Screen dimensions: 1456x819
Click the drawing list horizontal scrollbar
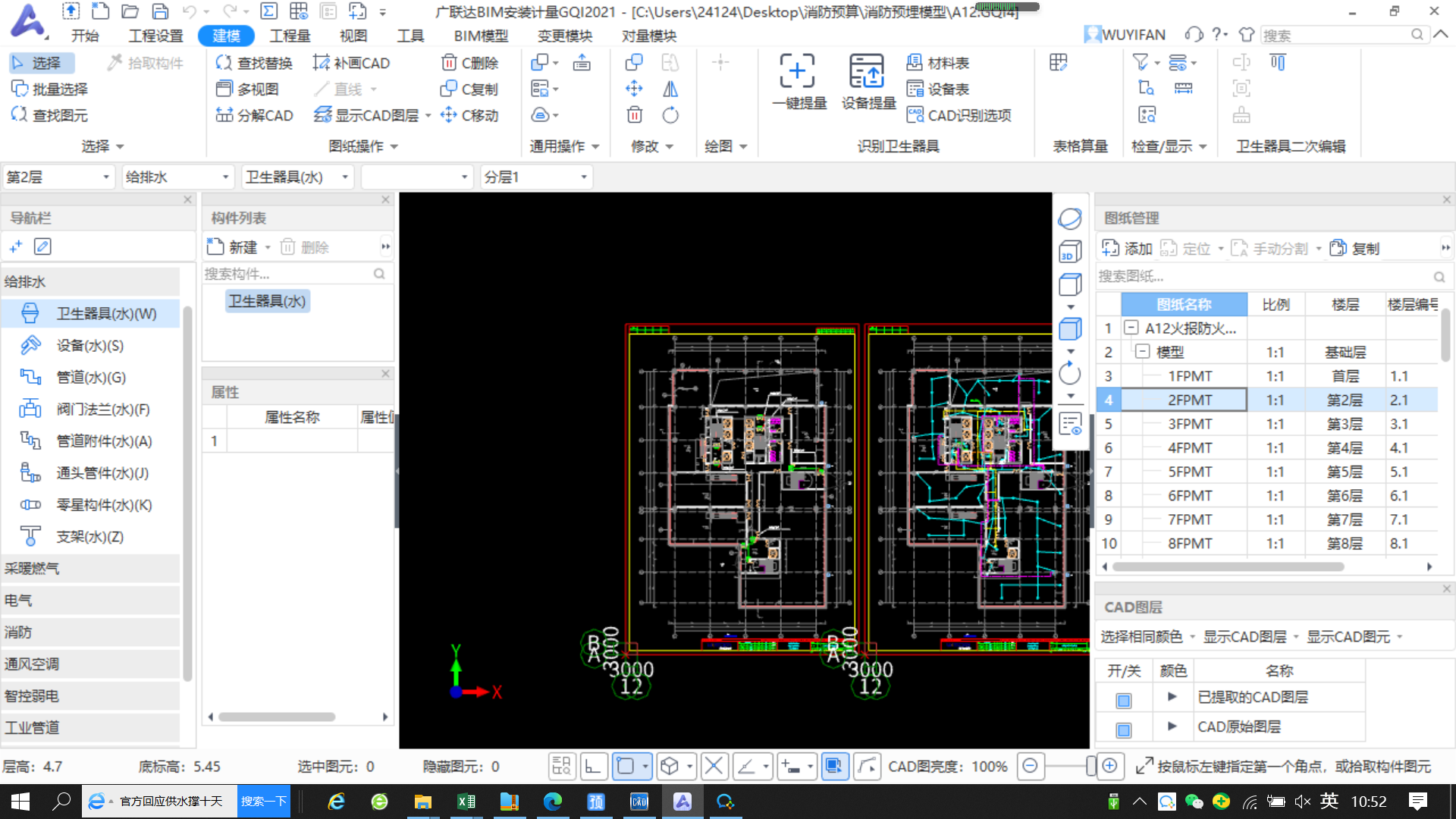[1228, 566]
